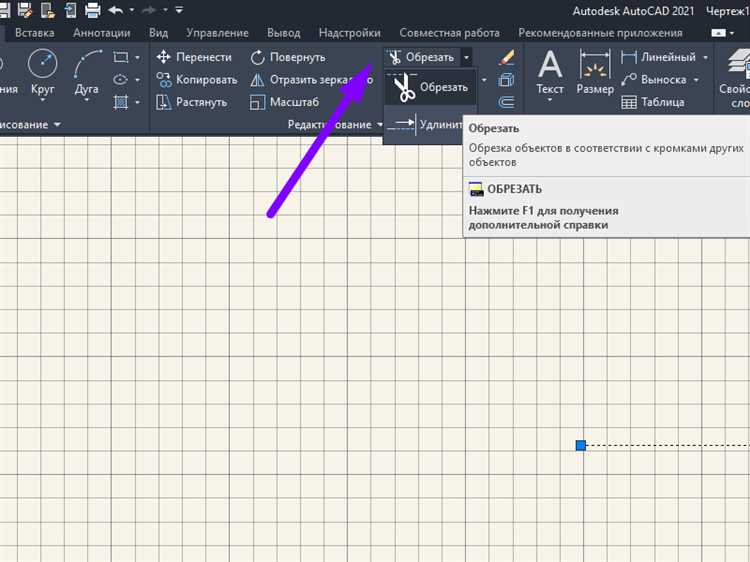
Task: Select the Arc (Дуга) drawing tool
Action: coord(88,74)
